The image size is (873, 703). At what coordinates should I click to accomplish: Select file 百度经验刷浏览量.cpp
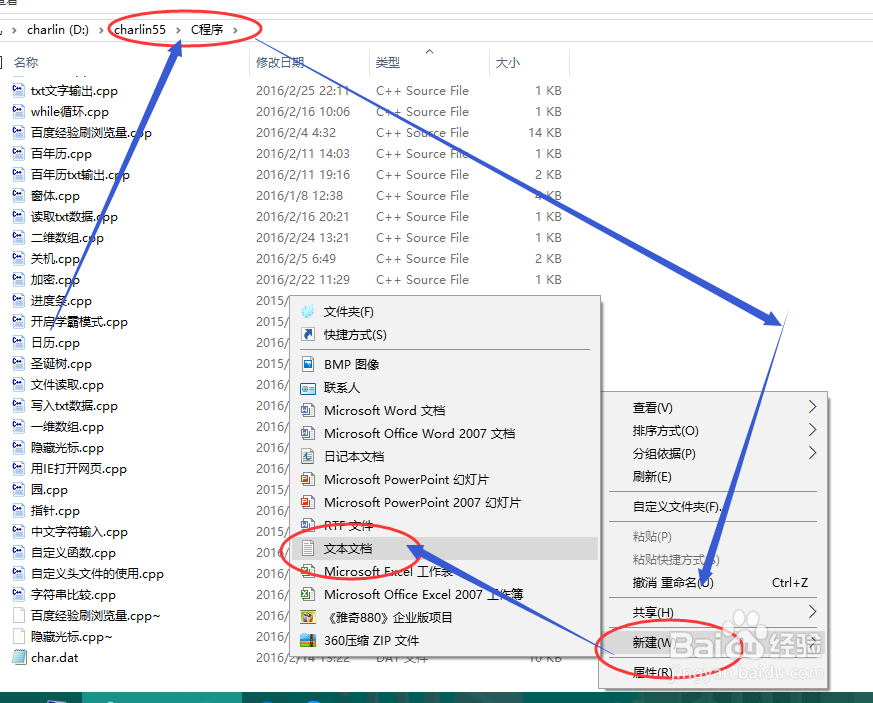coord(91,132)
